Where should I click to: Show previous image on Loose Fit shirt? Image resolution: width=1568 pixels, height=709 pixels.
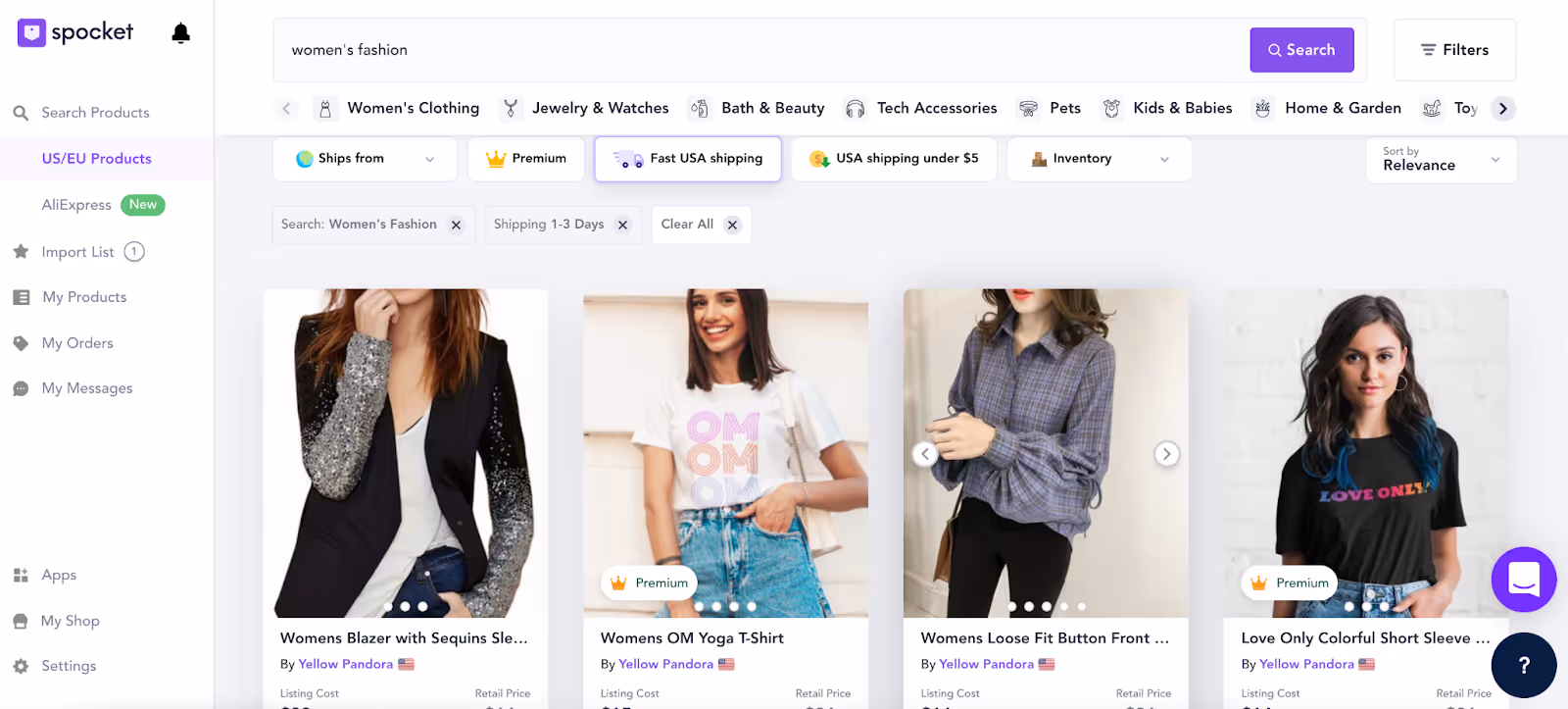pos(925,454)
